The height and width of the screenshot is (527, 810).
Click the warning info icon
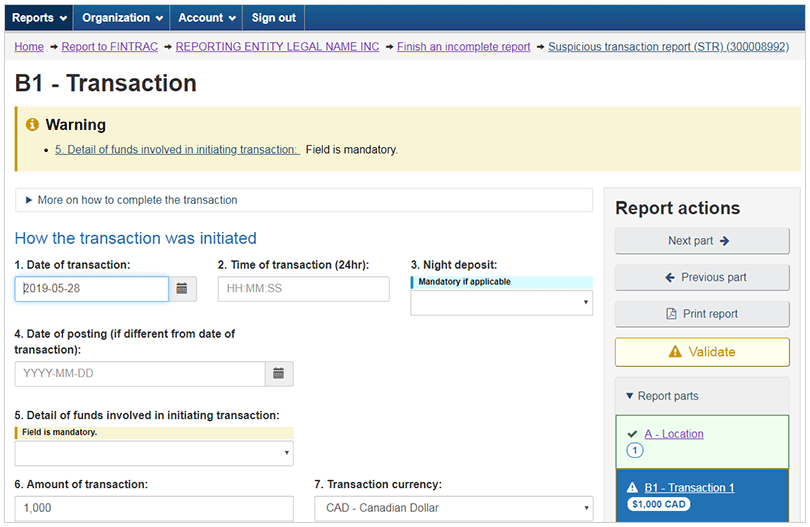pyautogui.click(x=32, y=125)
